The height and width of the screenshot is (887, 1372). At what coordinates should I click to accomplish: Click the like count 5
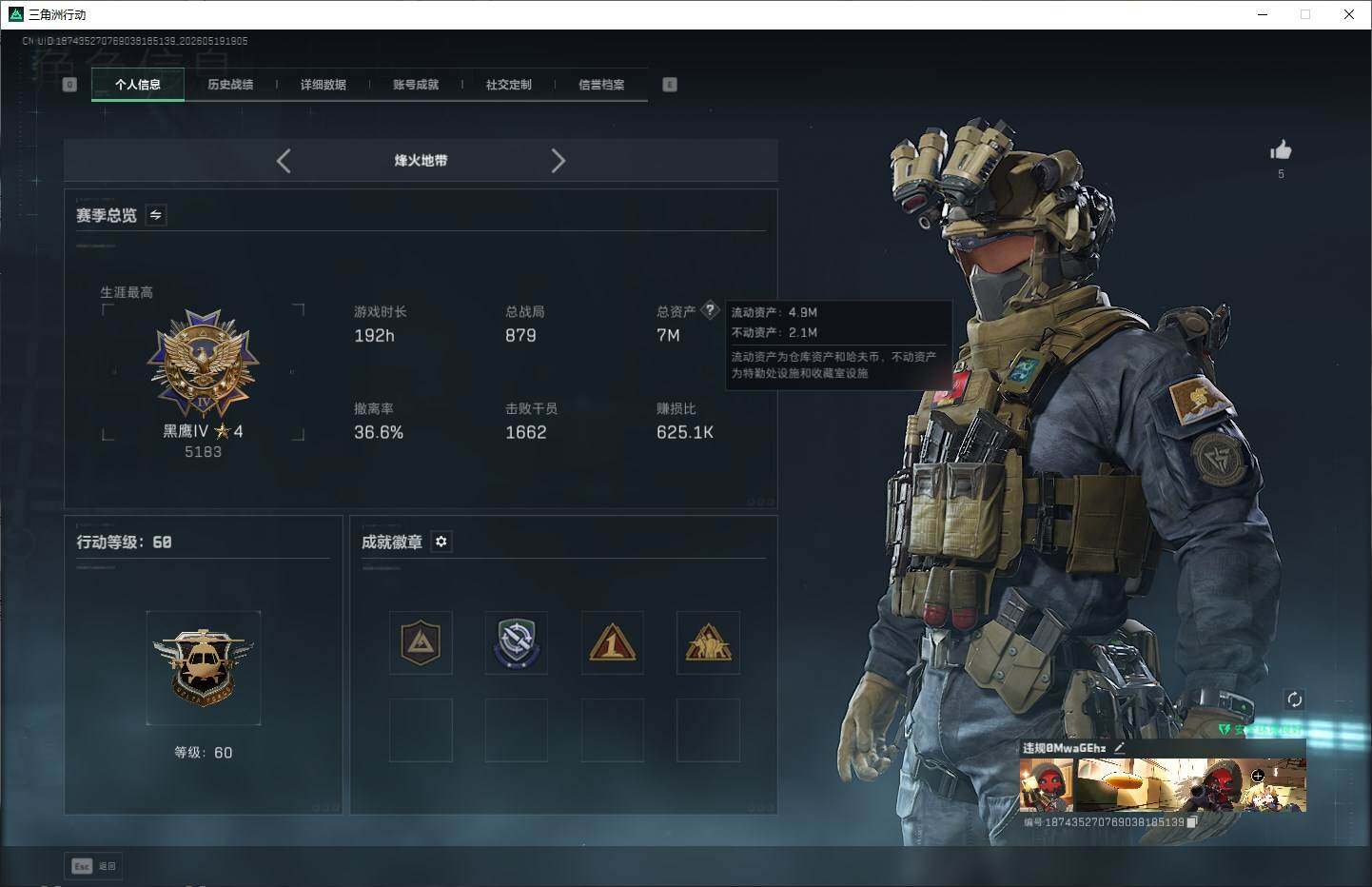pyautogui.click(x=1281, y=174)
